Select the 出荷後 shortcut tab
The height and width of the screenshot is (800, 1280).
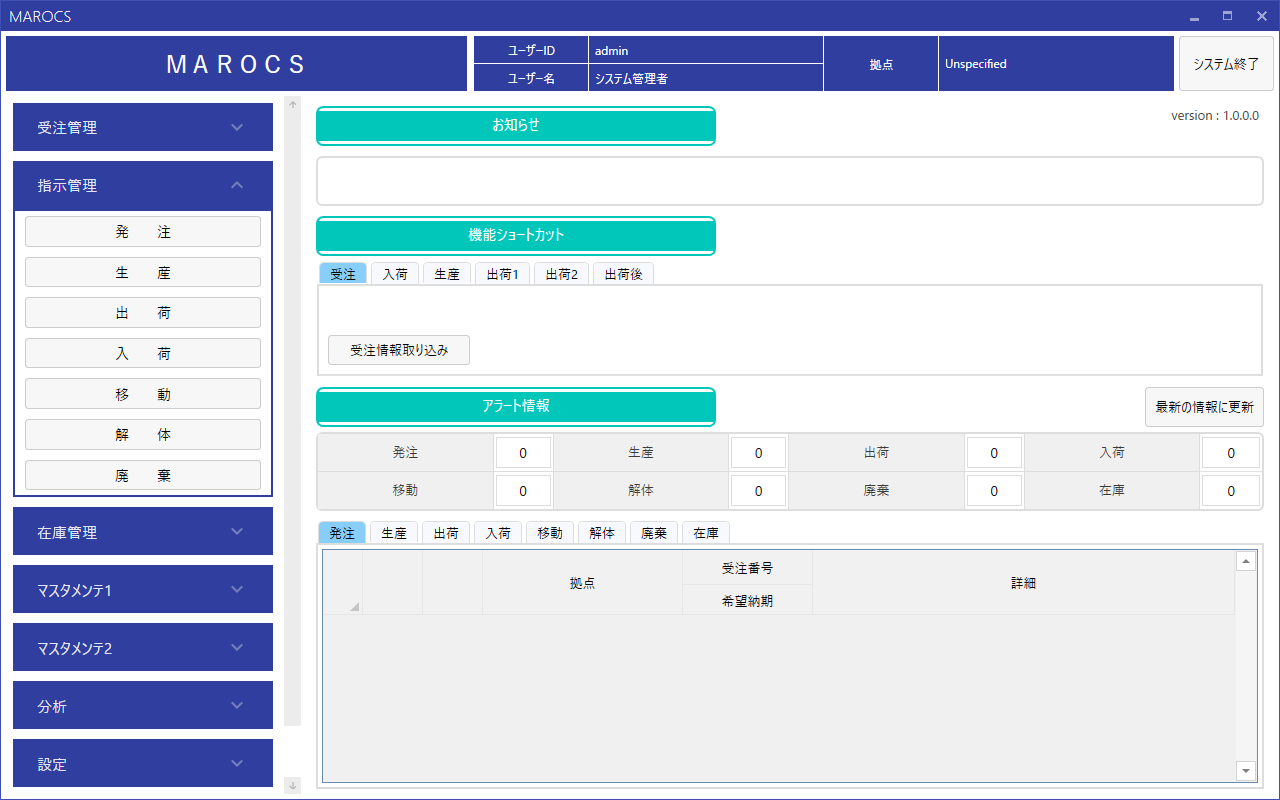click(623, 272)
